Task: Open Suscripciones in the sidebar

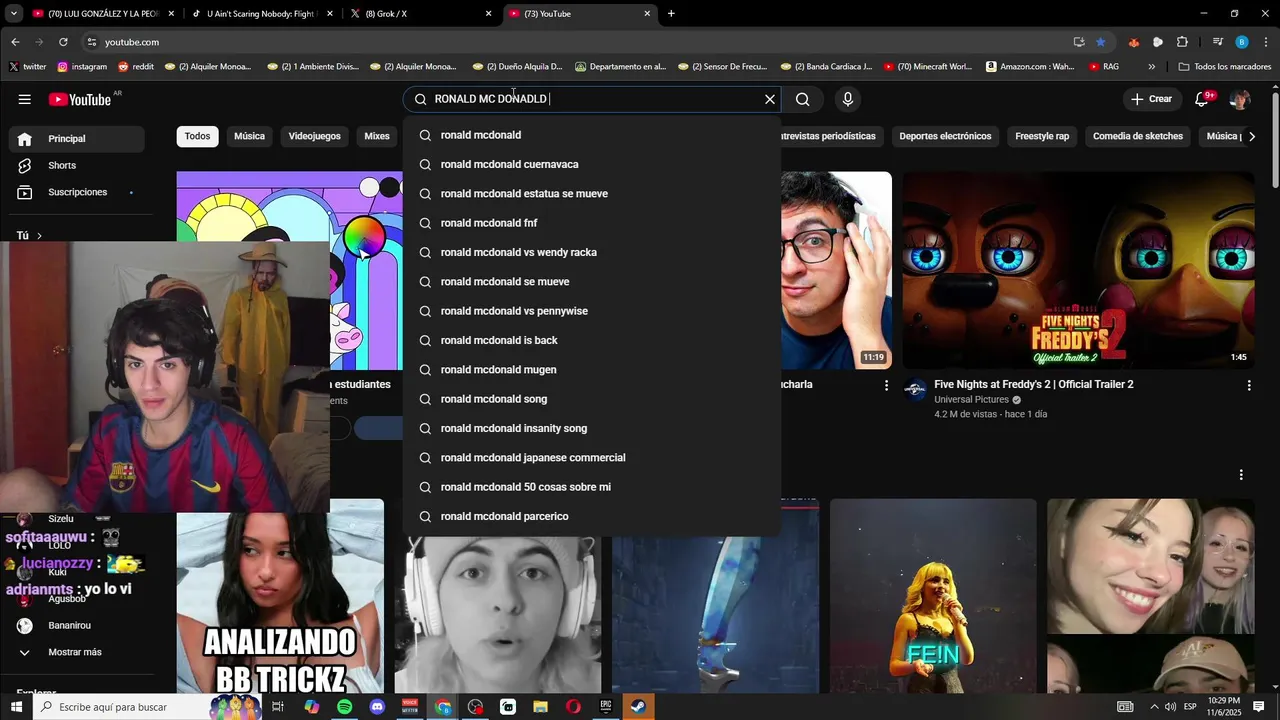Action: (x=76, y=192)
